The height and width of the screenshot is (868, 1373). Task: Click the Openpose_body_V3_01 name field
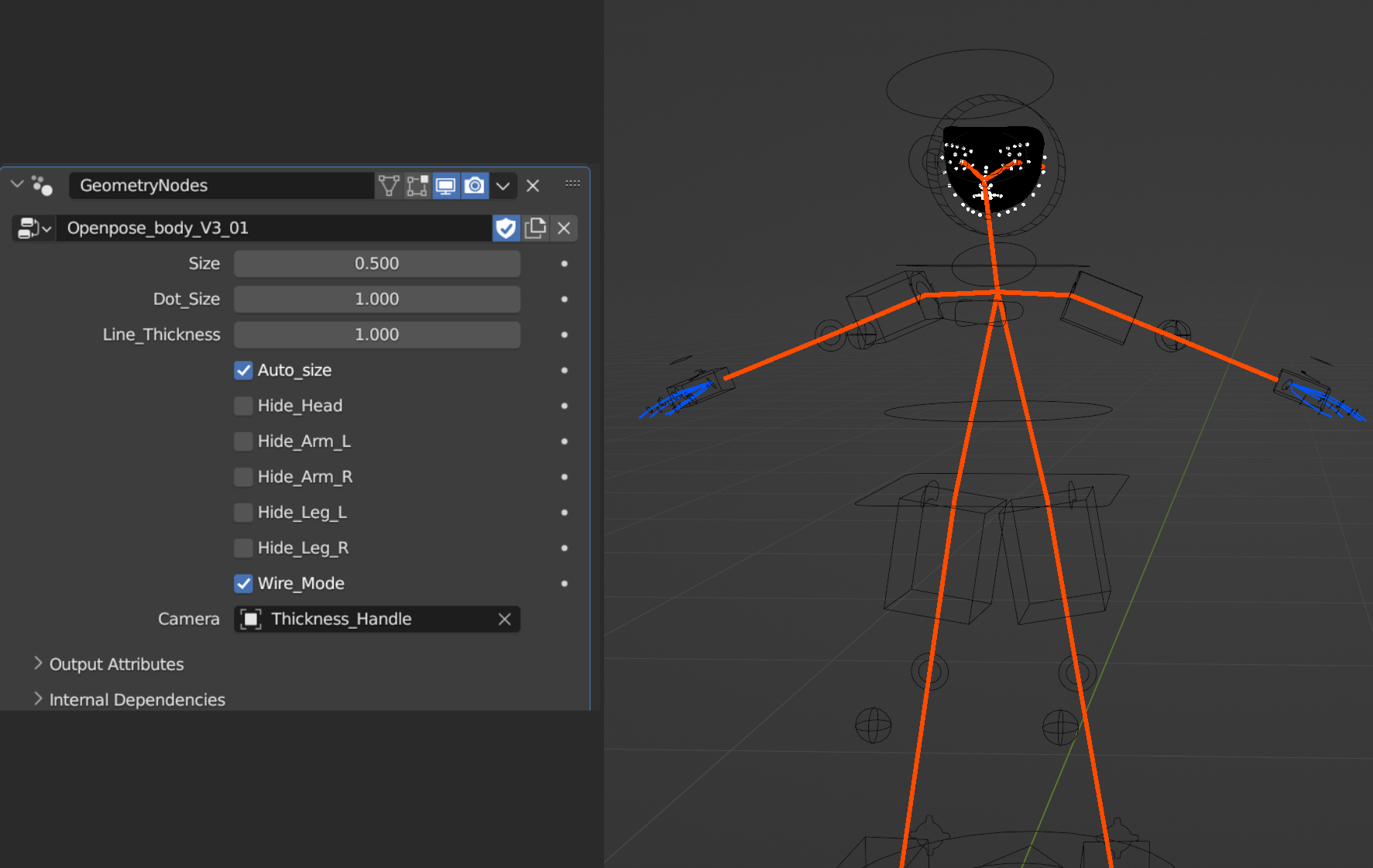274,228
